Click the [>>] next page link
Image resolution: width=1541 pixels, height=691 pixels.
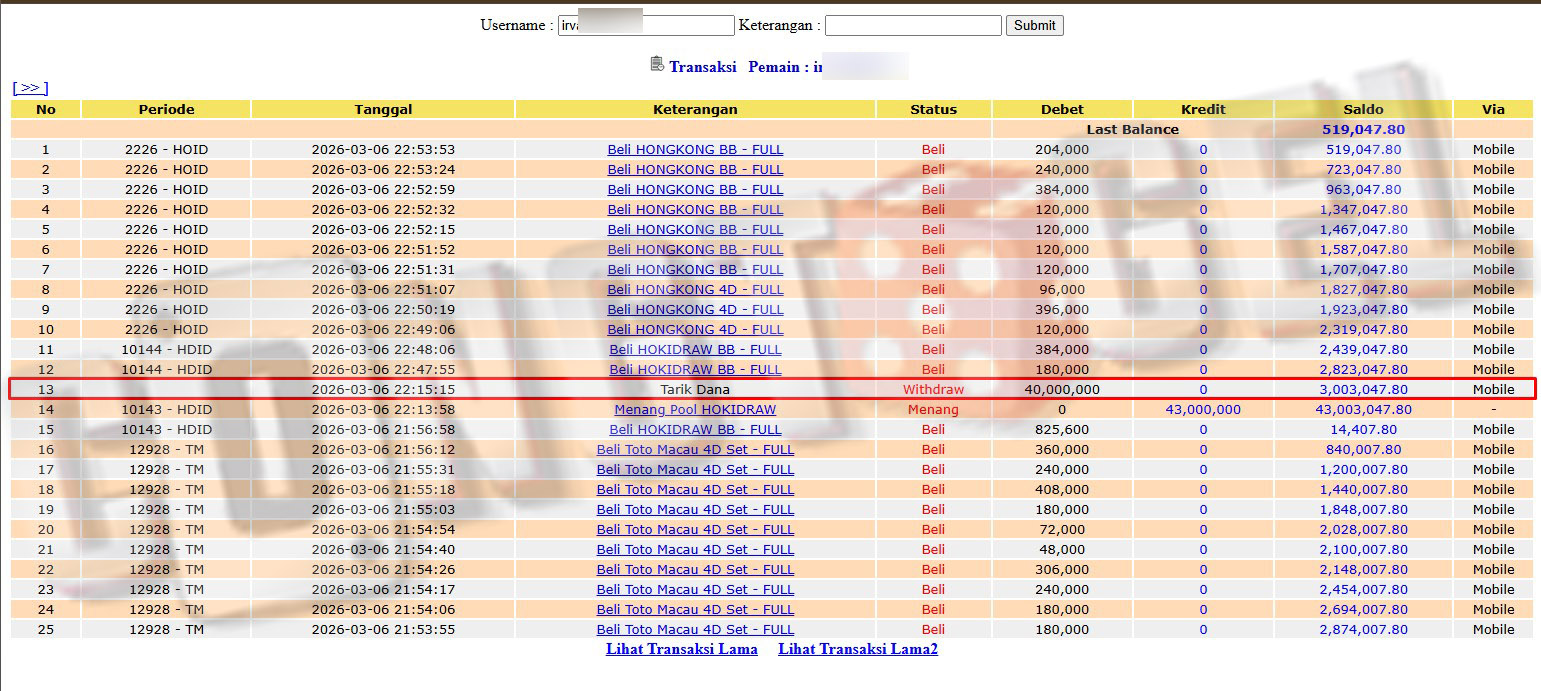pyautogui.click(x=30, y=88)
